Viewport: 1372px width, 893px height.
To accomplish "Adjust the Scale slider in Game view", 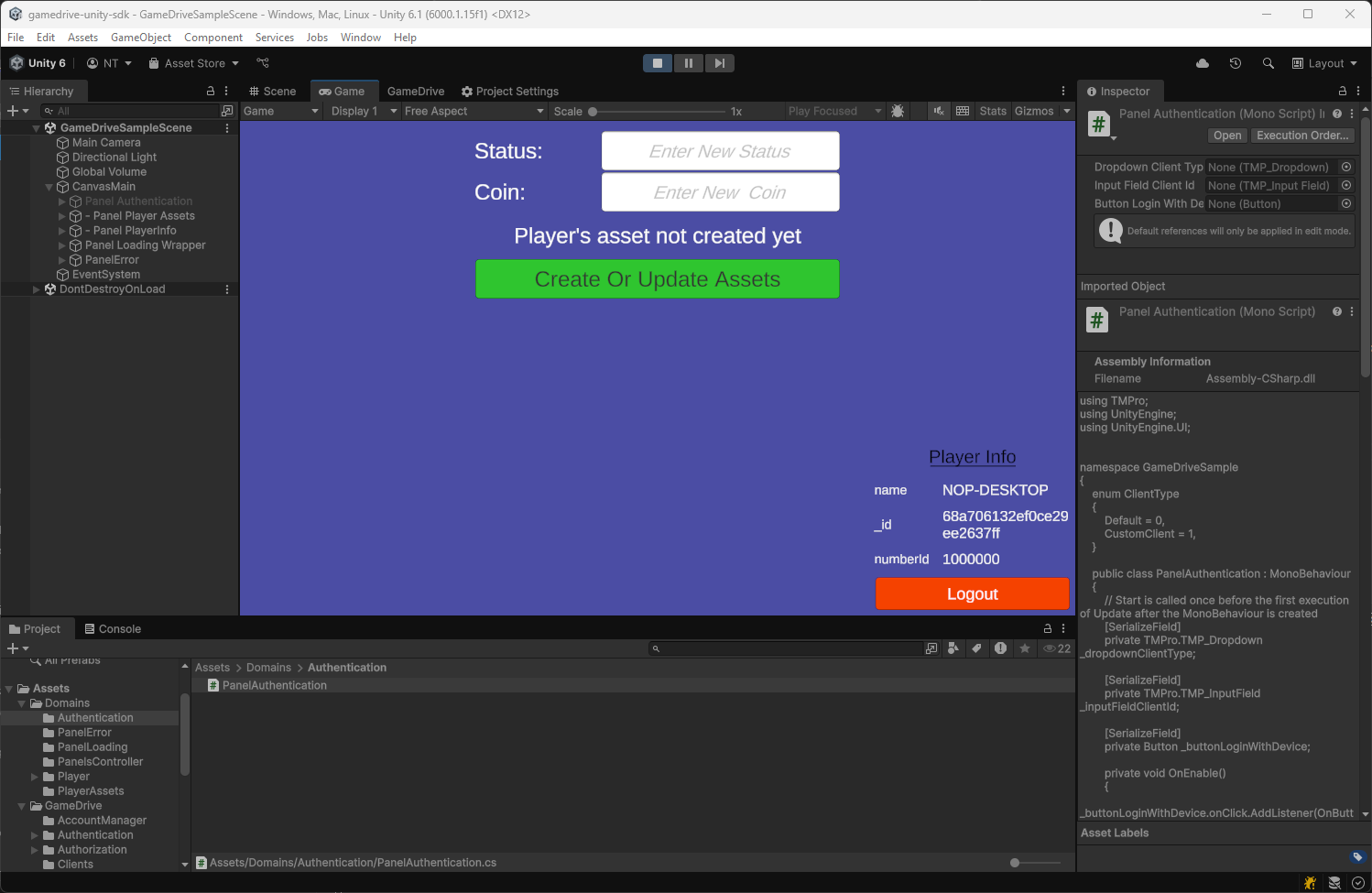I will tap(592, 111).
